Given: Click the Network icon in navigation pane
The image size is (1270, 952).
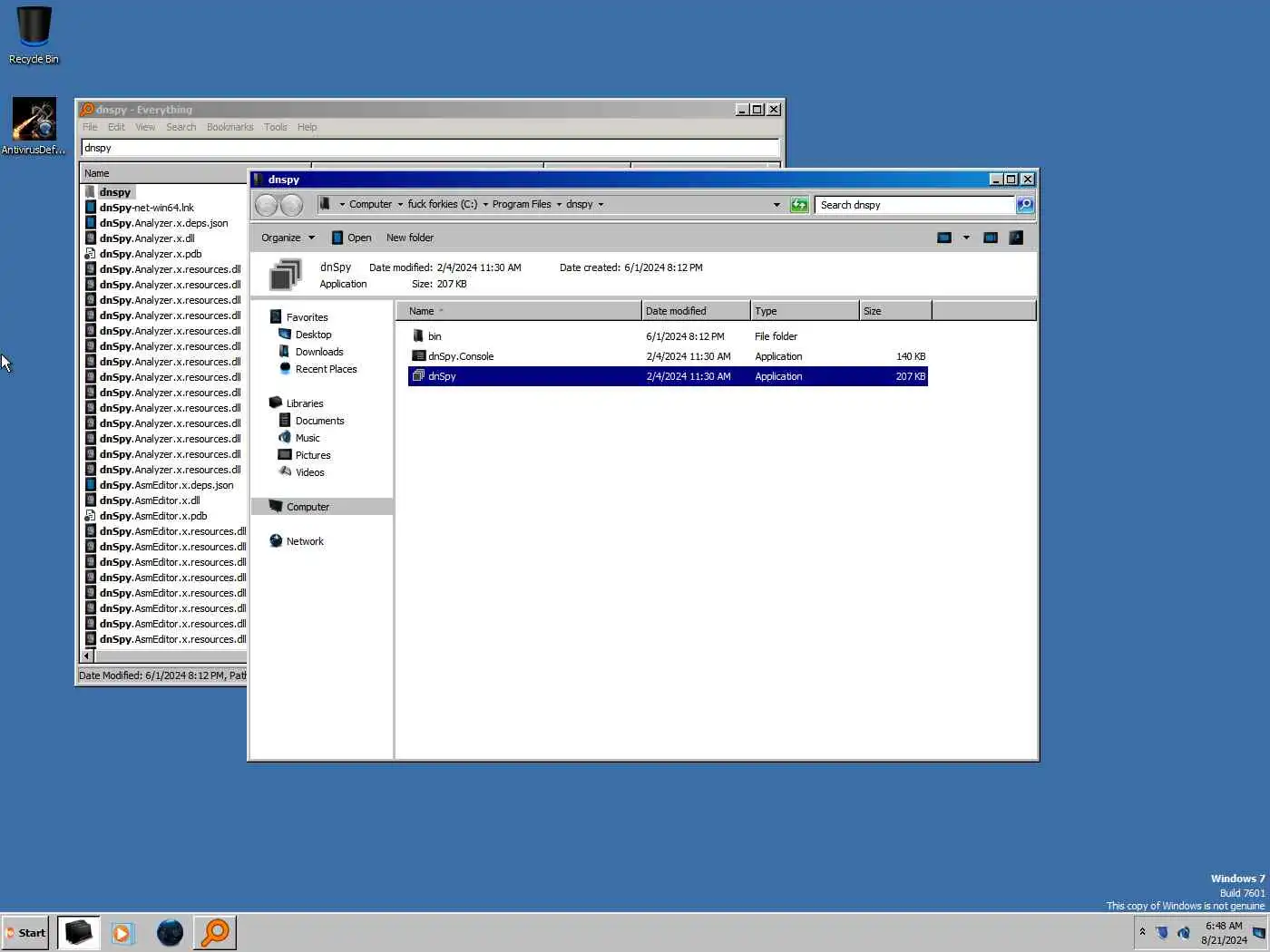Looking at the screenshot, I should [x=276, y=540].
